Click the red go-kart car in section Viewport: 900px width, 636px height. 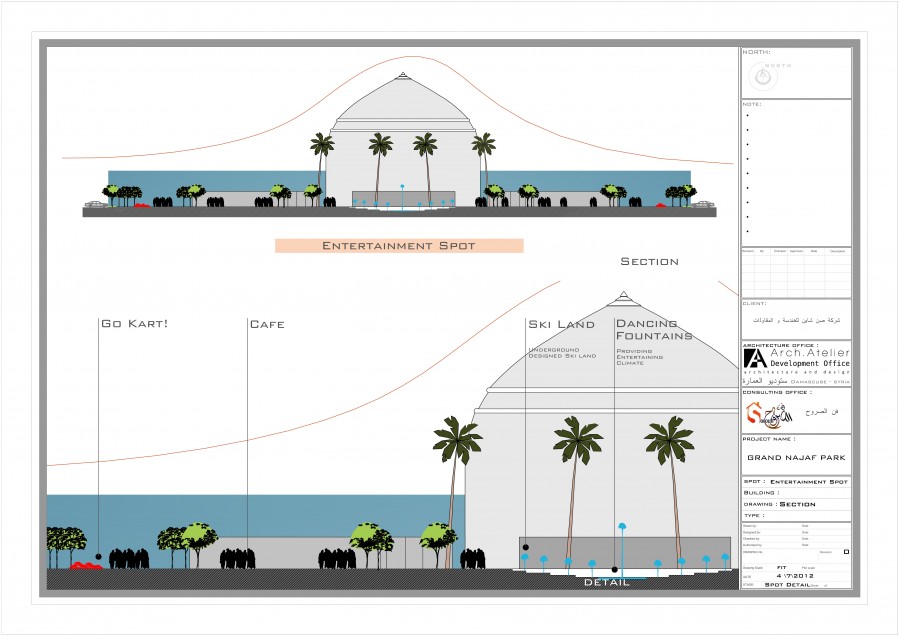click(x=86, y=566)
